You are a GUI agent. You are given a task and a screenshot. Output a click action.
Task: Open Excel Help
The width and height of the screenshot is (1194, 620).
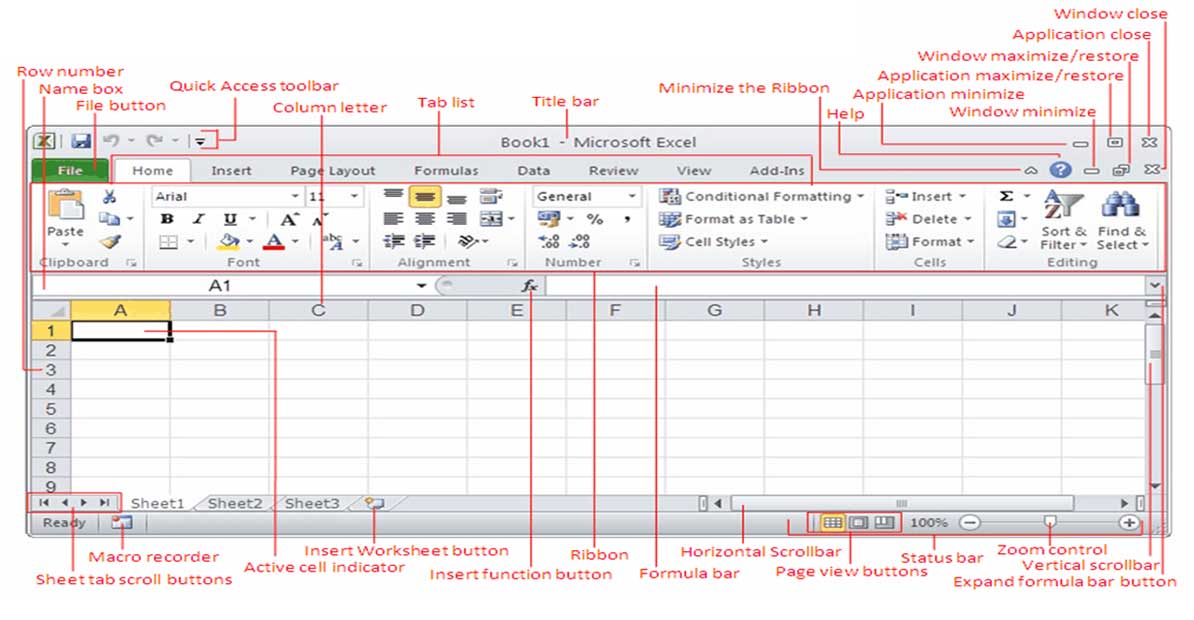pos(1060,170)
